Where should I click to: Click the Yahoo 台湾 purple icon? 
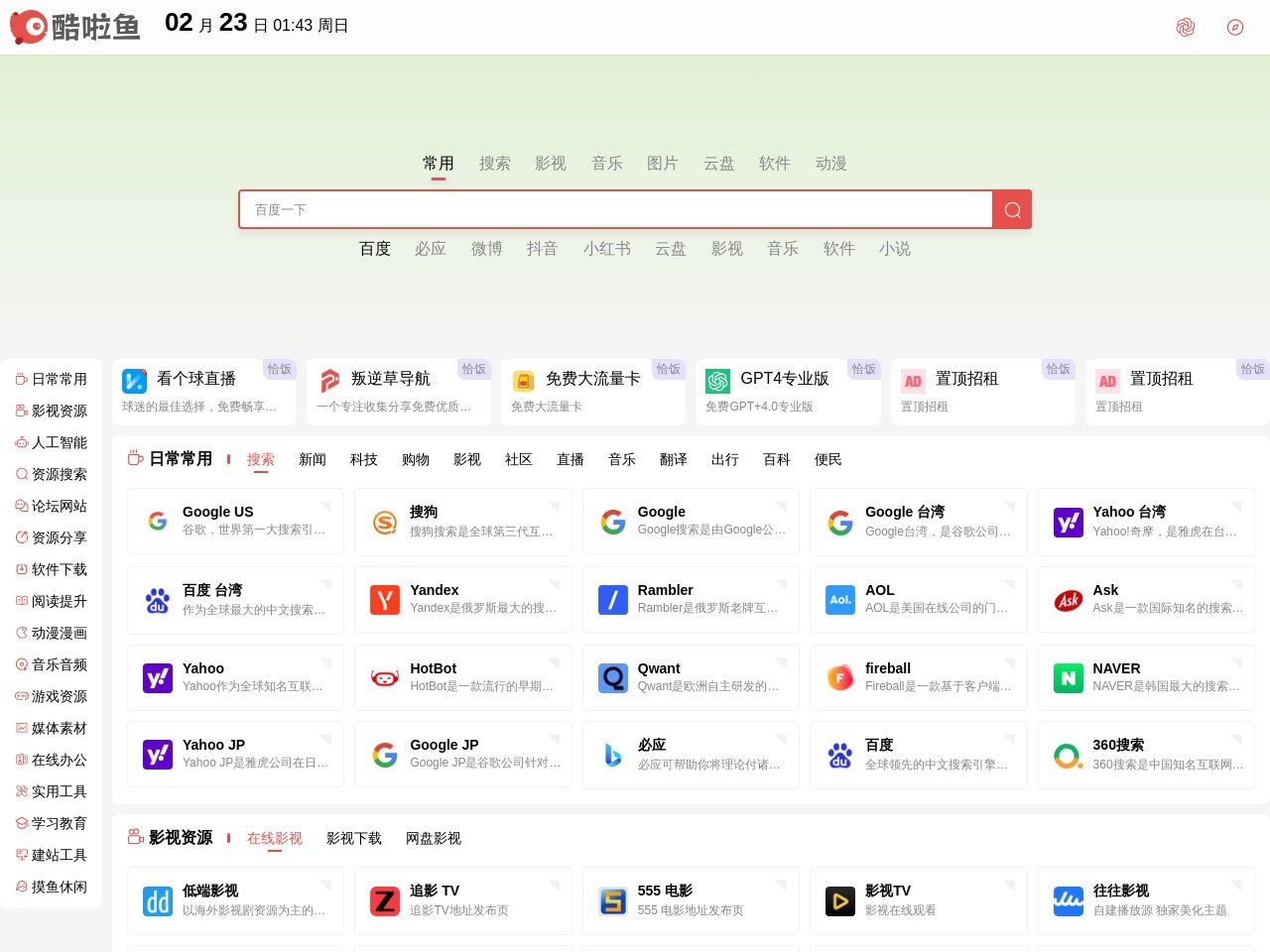pos(1069,522)
